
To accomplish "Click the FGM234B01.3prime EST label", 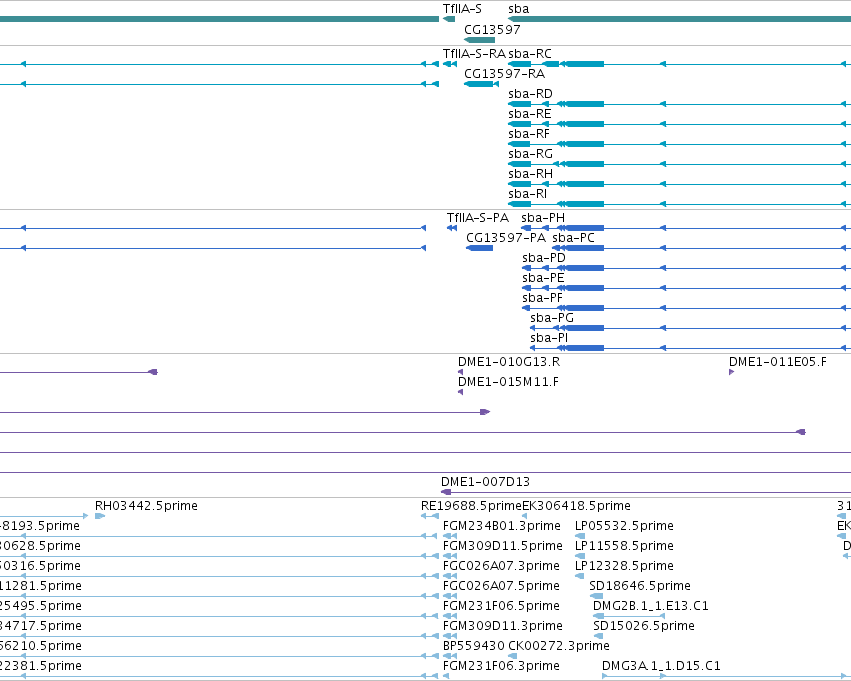I will (501, 526).
